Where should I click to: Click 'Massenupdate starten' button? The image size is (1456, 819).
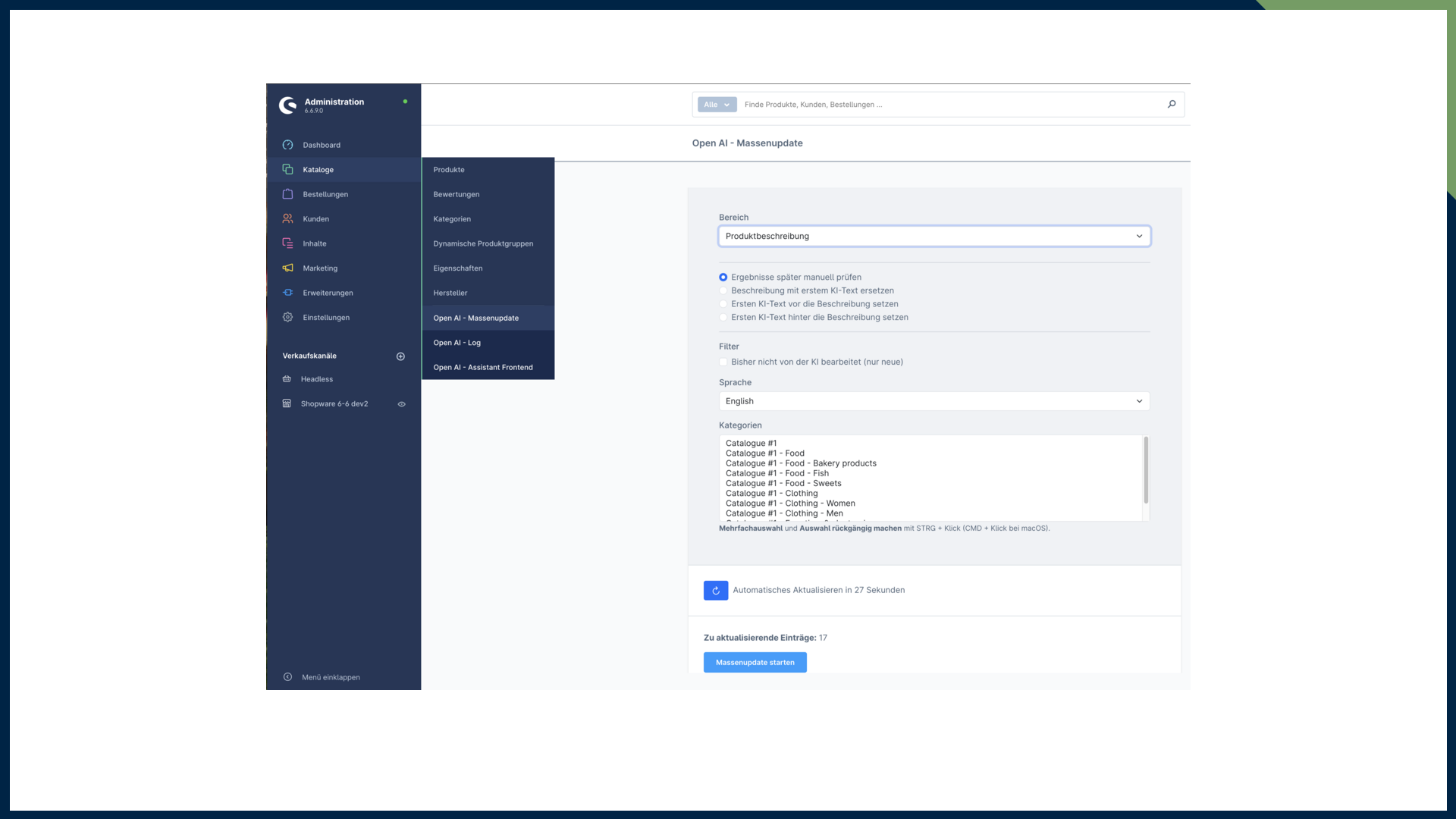pyautogui.click(x=755, y=662)
